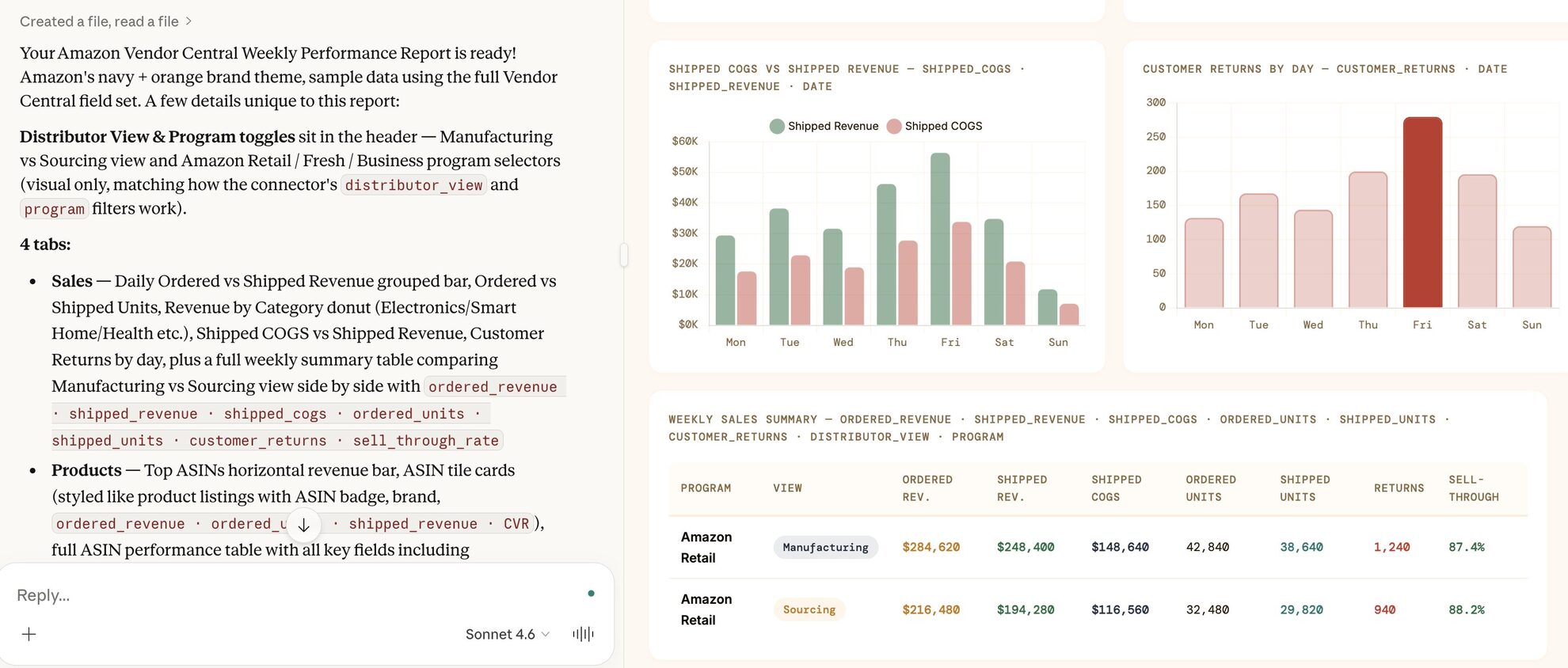This screenshot has height=668, width=1568.
Task: Click the SHIPPED COGS column header in table
Action: pyautogui.click(x=1117, y=488)
